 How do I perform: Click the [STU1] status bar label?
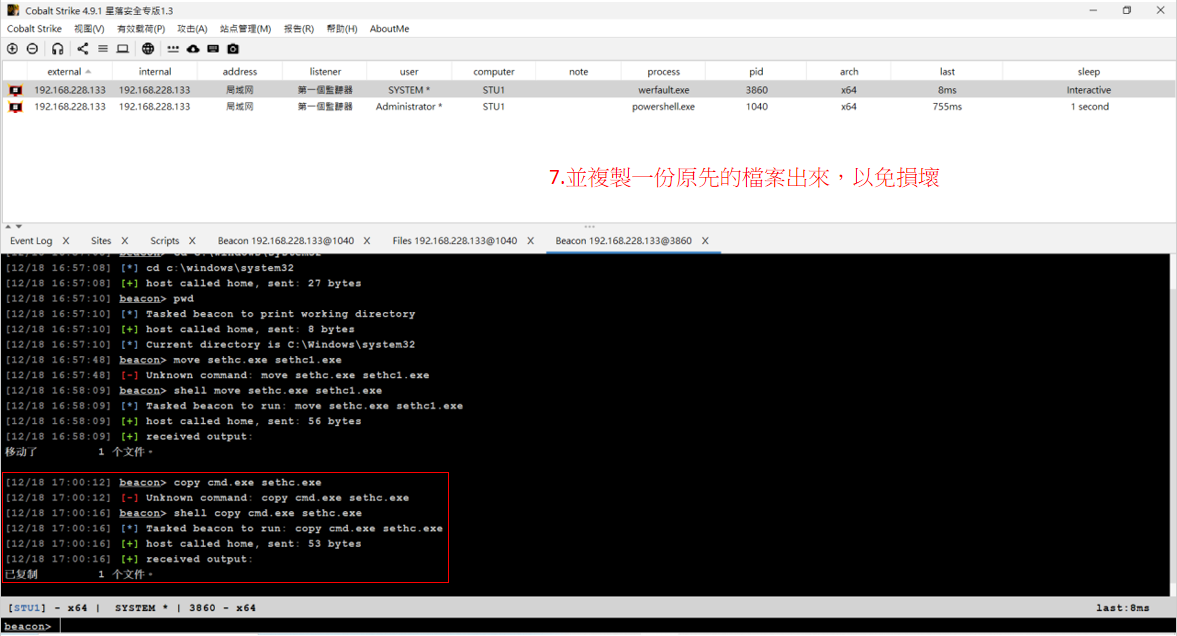pyautogui.click(x=27, y=608)
